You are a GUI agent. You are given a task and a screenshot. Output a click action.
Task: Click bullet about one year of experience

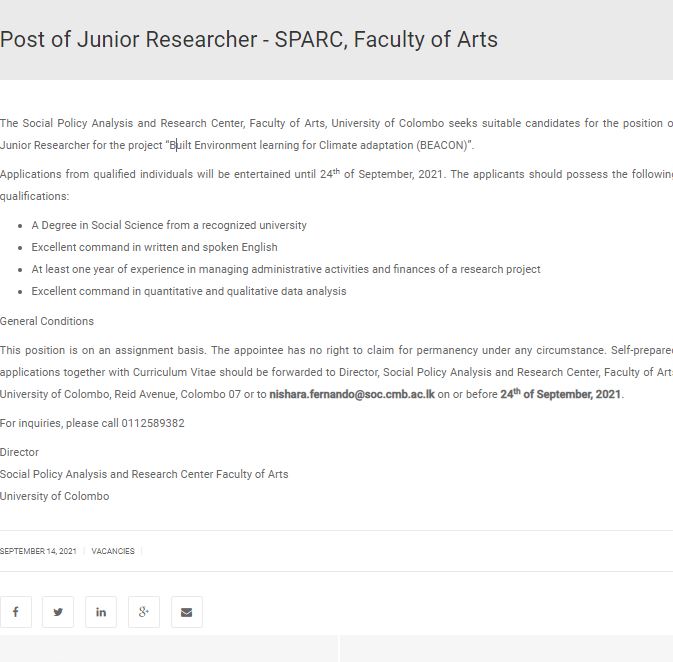pos(286,269)
